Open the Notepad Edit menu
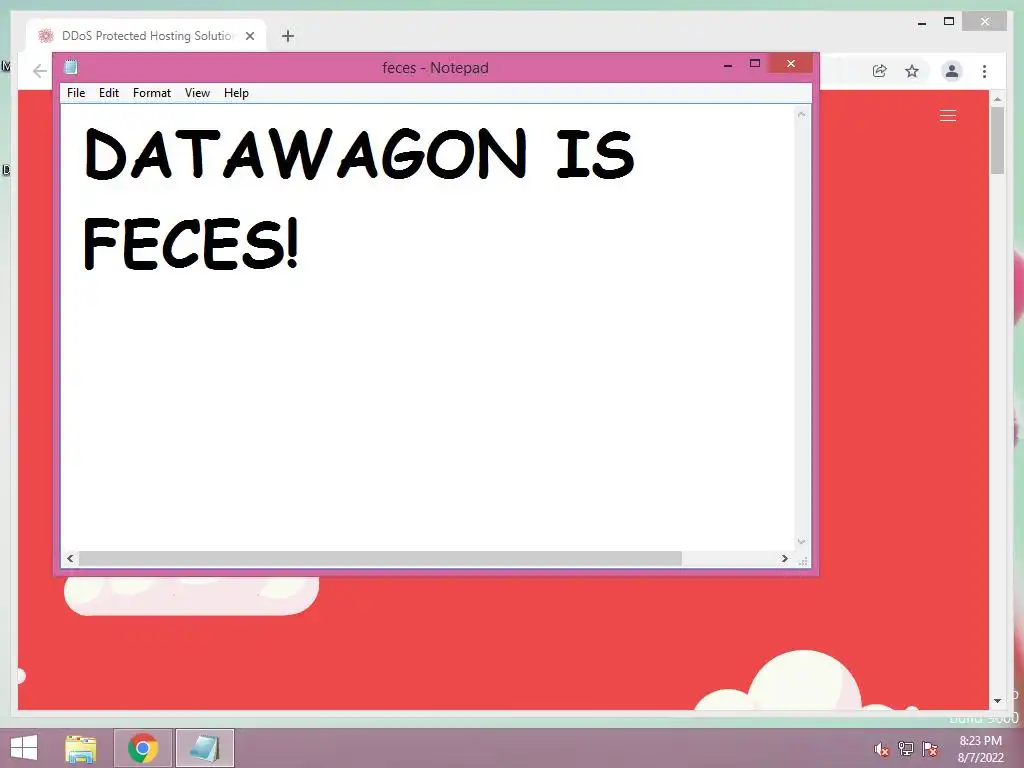The width and height of the screenshot is (1024, 768). [108, 93]
